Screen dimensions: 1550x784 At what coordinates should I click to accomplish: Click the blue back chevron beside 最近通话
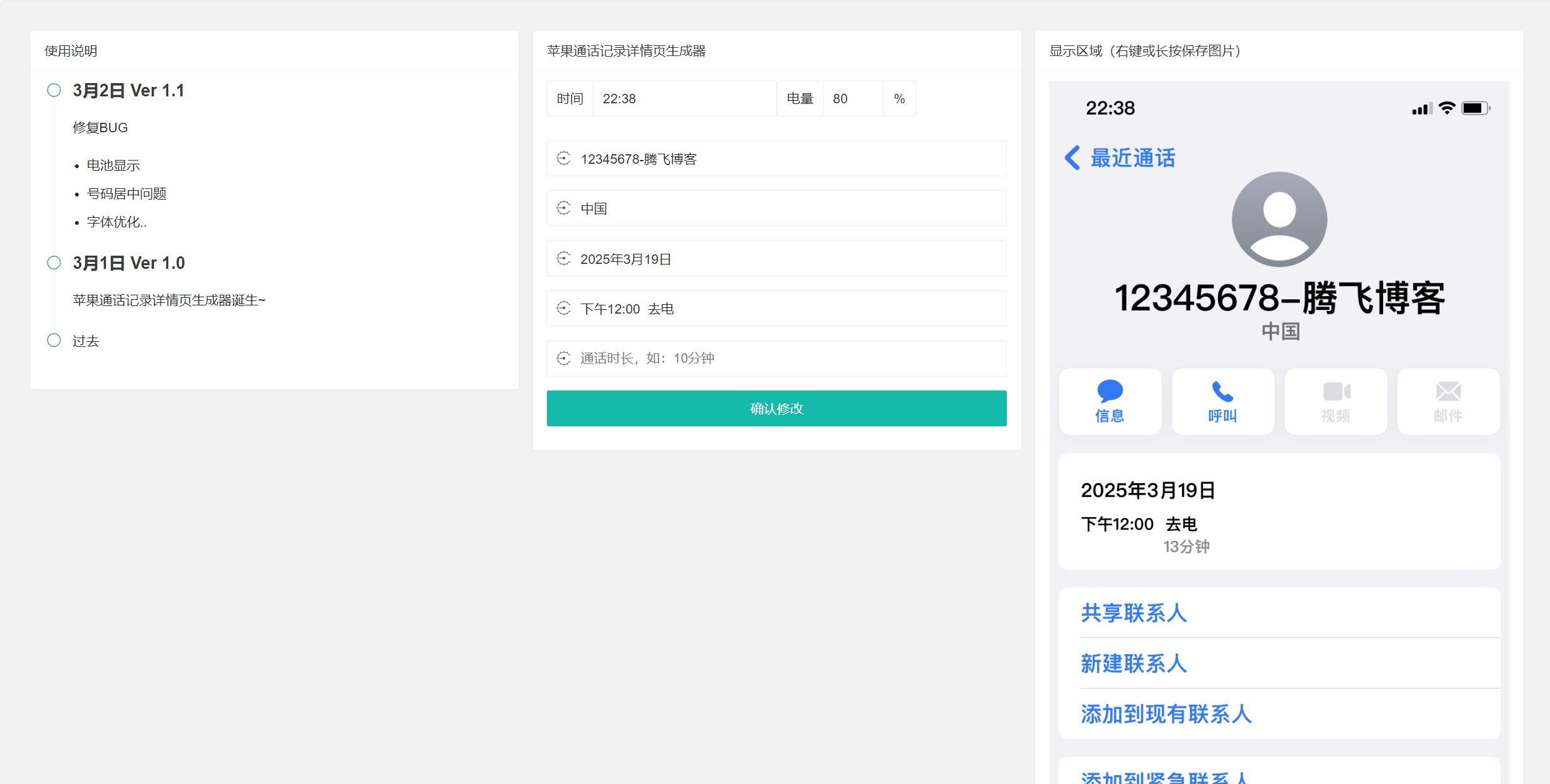1072,157
